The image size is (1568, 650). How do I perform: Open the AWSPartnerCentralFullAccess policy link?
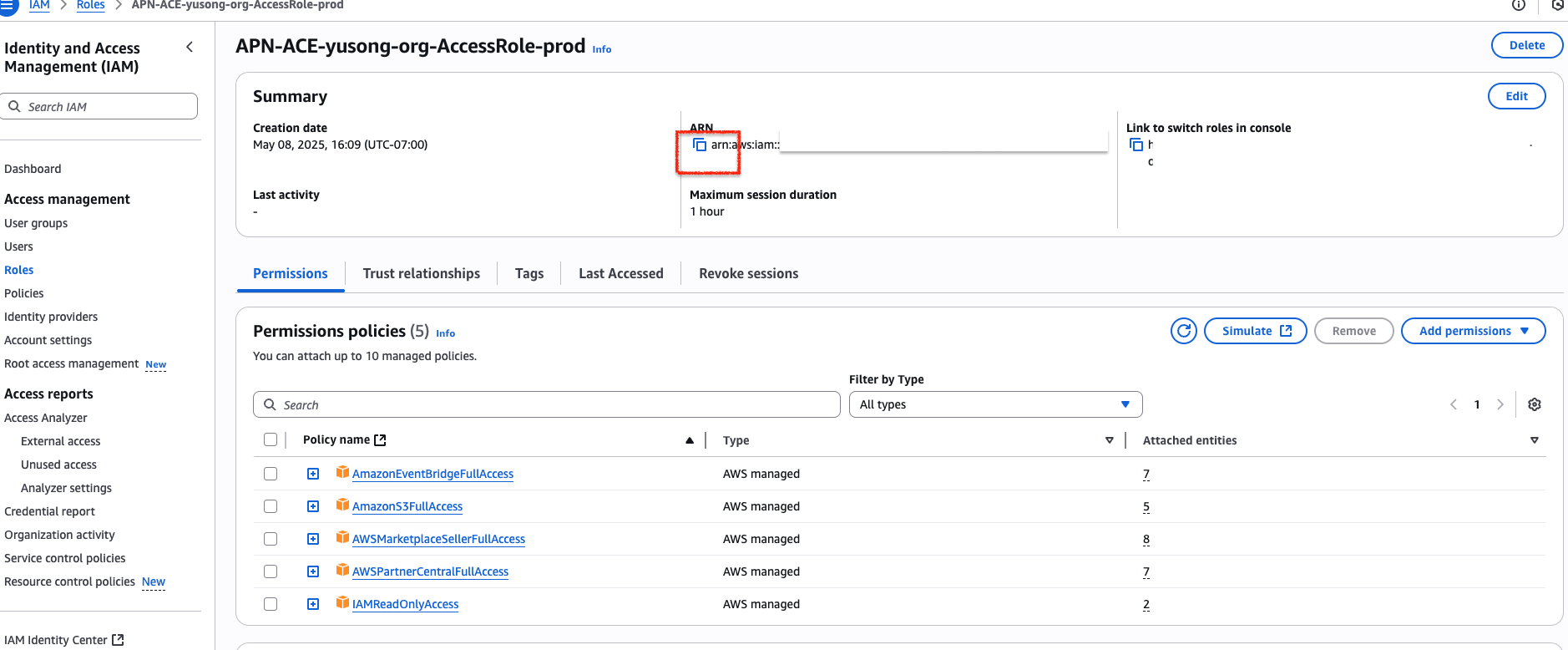(x=430, y=571)
